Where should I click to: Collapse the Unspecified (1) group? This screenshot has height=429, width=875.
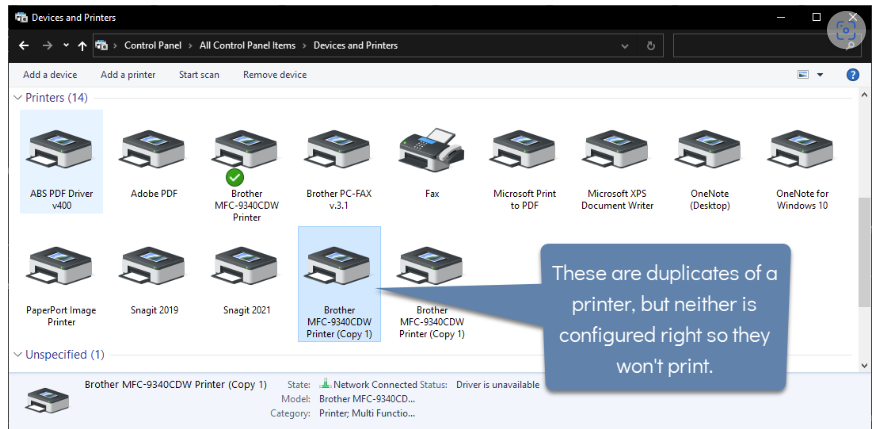(18, 355)
